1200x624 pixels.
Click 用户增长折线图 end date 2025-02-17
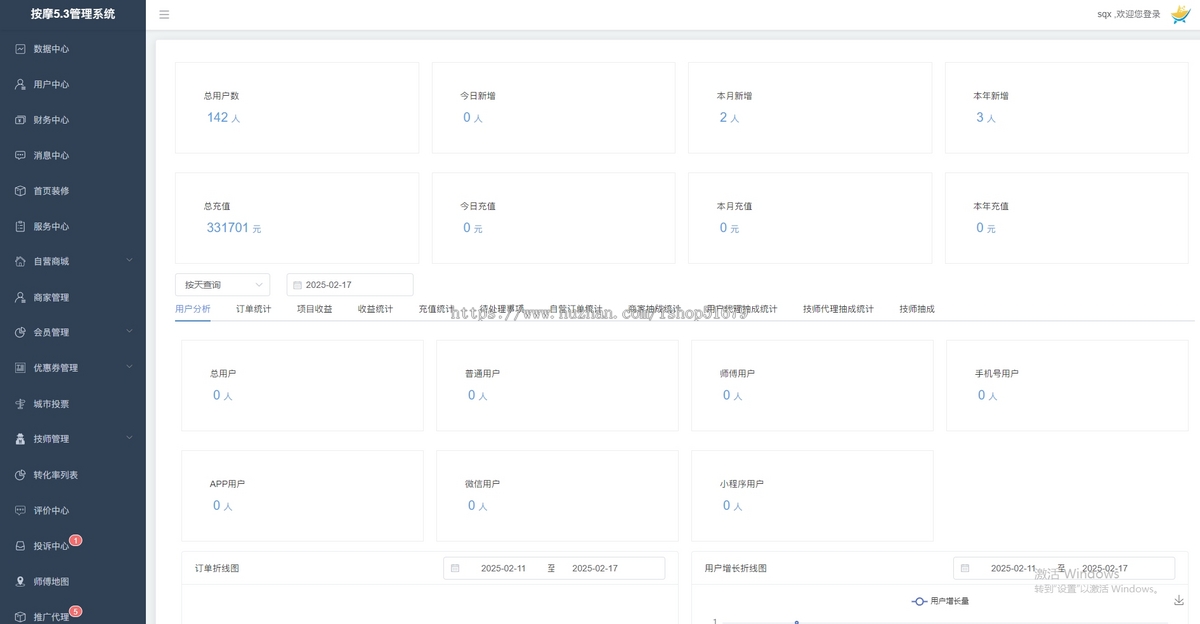click(1105, 568)
